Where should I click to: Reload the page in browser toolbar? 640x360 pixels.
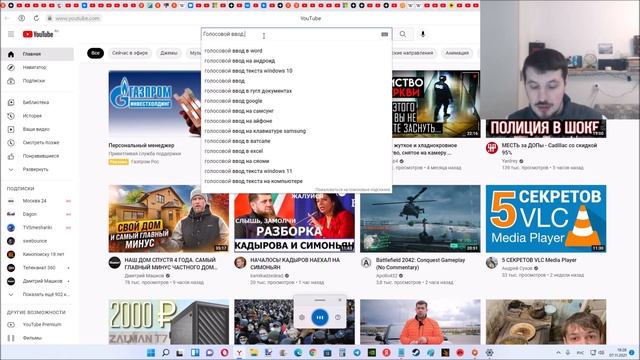tap(36, 18)
